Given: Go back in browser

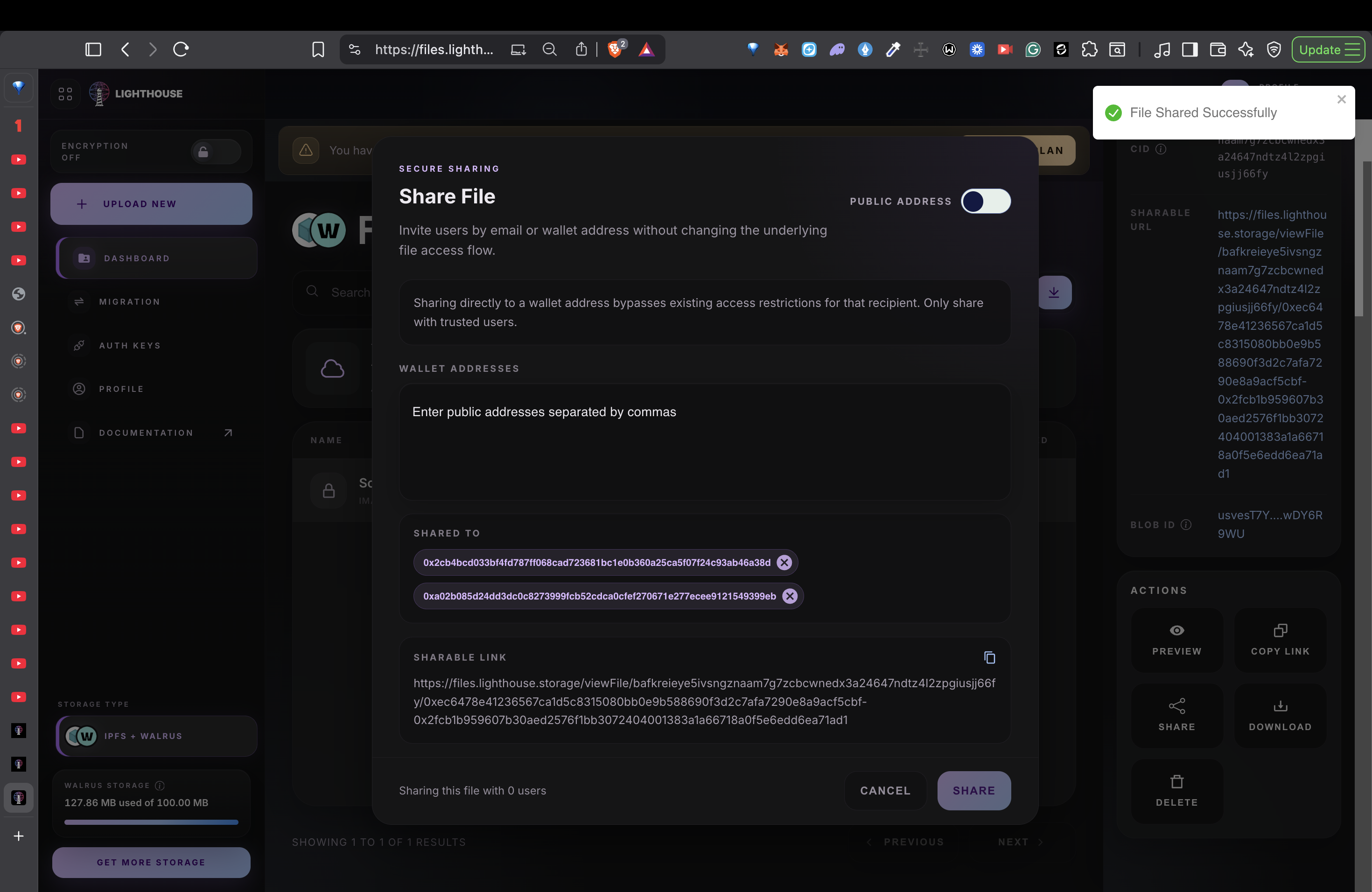Looking at the screenshot, I should [125, 49].
